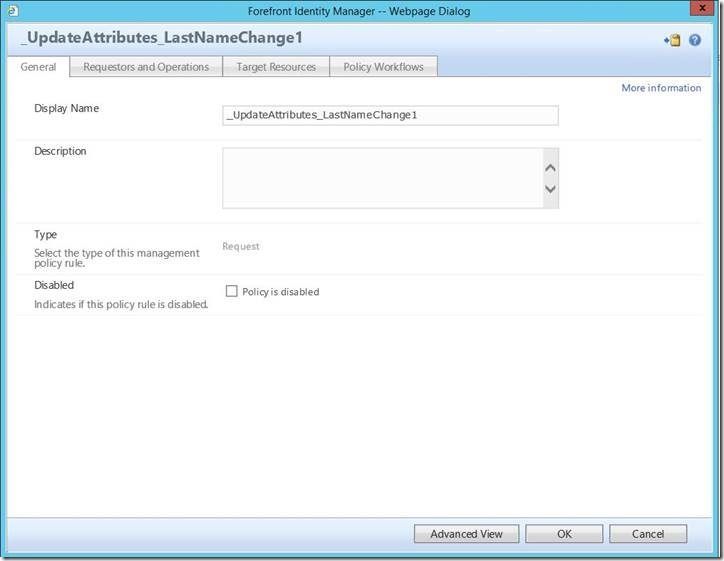The width and height of the screenshot is (724, 561).
Task: Enable the Policy is disabled checkbox
Action: coord(231,291)
